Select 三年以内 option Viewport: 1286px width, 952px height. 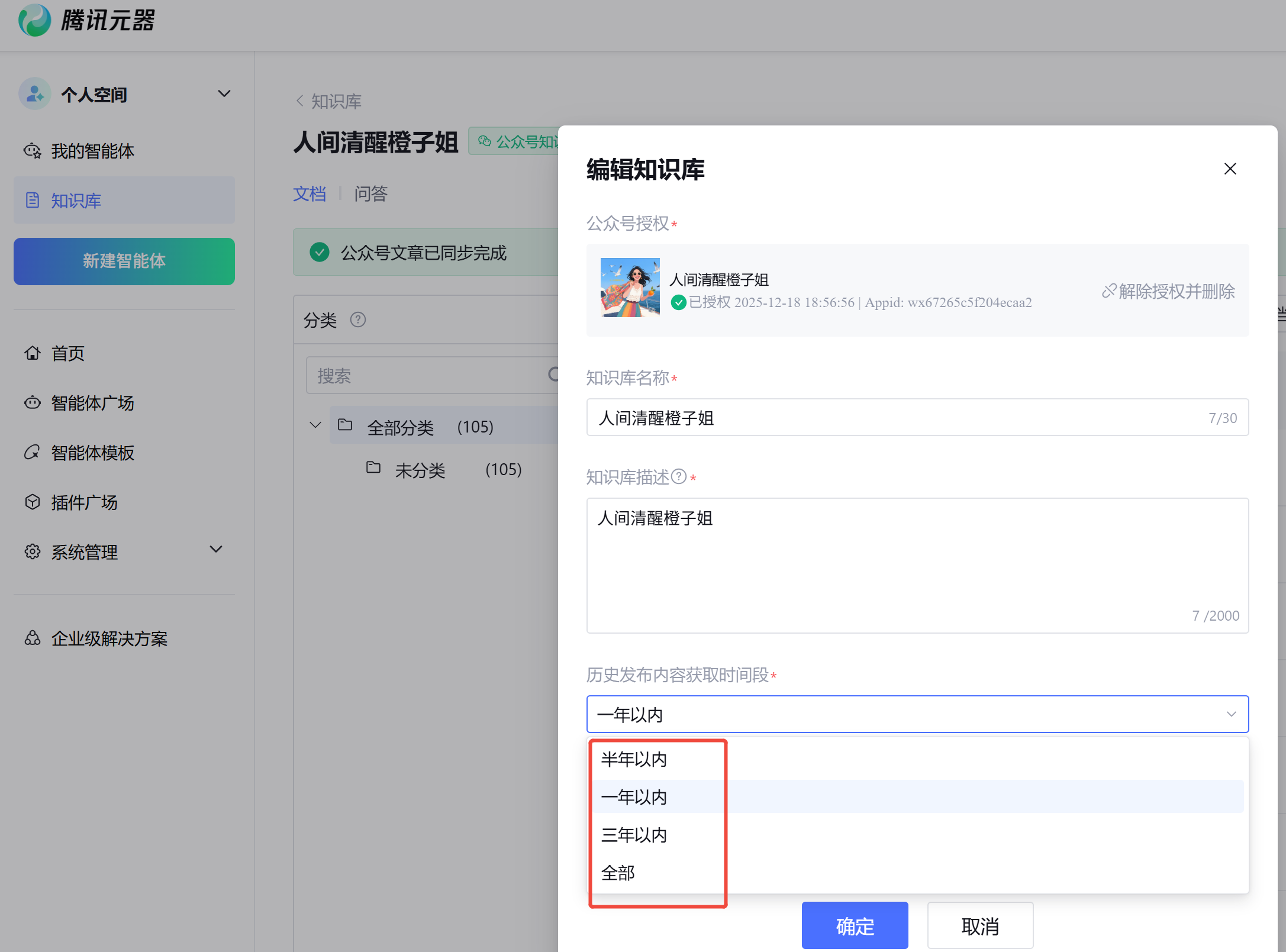click(x=634, y=835)
